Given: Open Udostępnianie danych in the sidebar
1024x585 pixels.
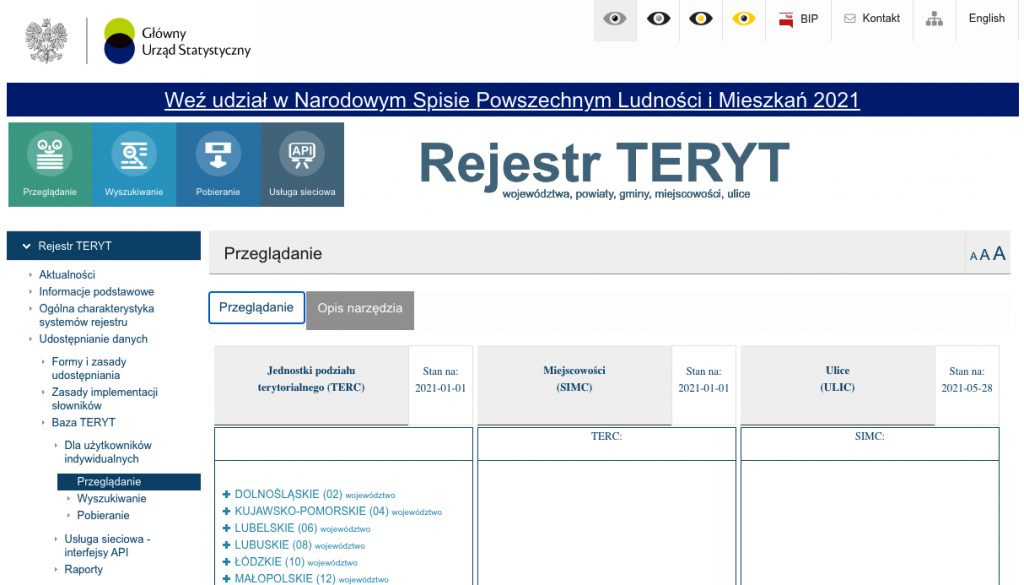Looking at the screenshot, I should [x=93, y=339].
